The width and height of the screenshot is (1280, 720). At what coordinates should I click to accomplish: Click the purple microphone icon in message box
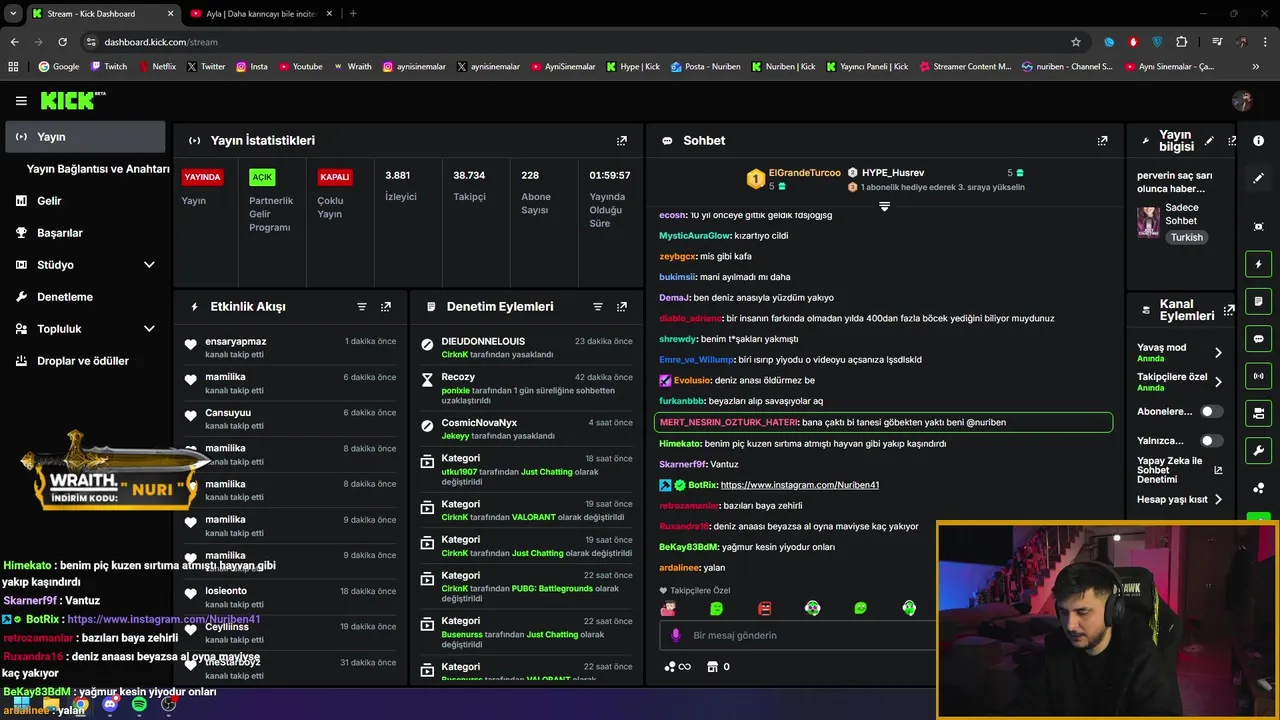[x=676, y=635]
